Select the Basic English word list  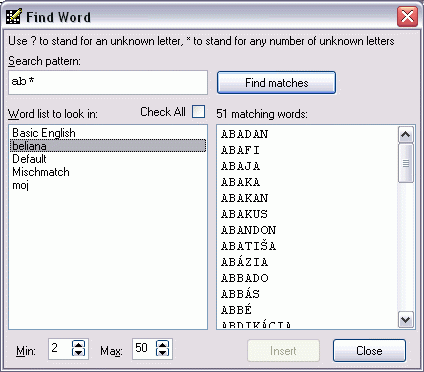tap(44, 133)
